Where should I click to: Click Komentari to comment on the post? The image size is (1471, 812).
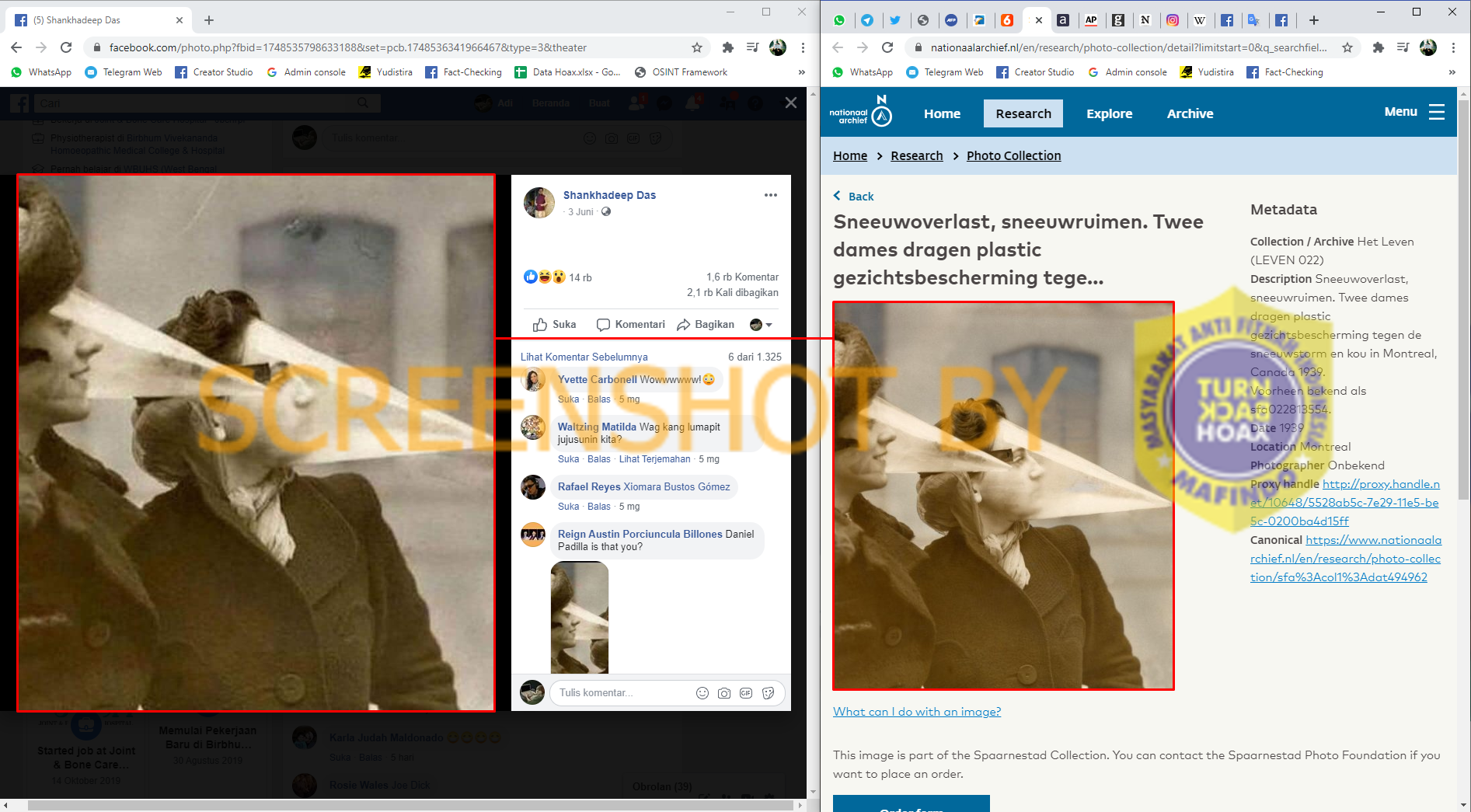point(630,324)
